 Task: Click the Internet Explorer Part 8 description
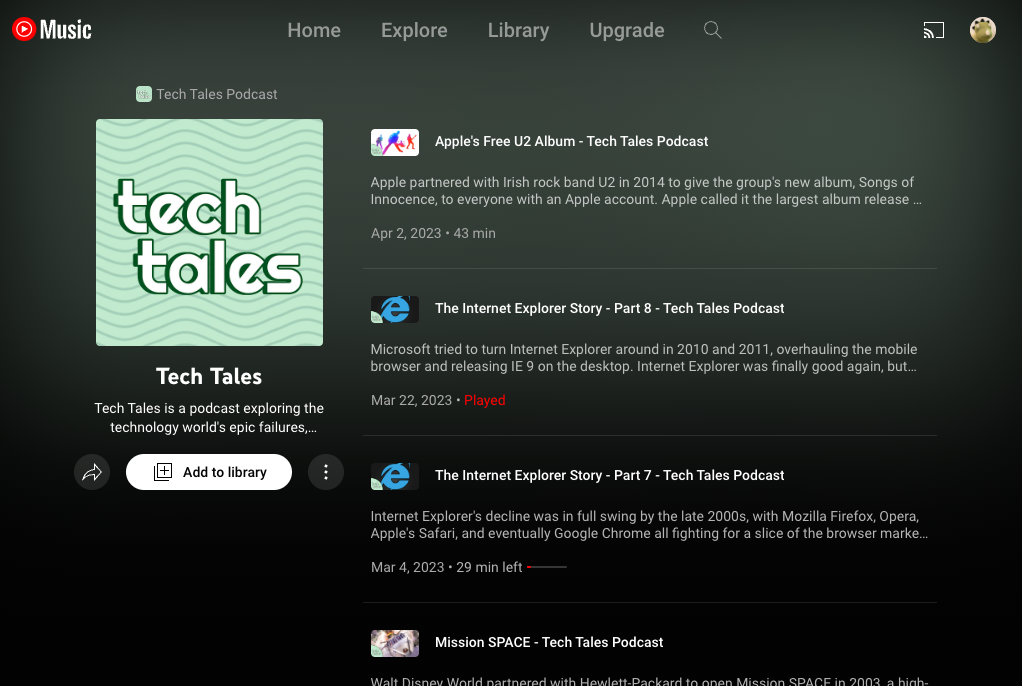pos(644,357)
